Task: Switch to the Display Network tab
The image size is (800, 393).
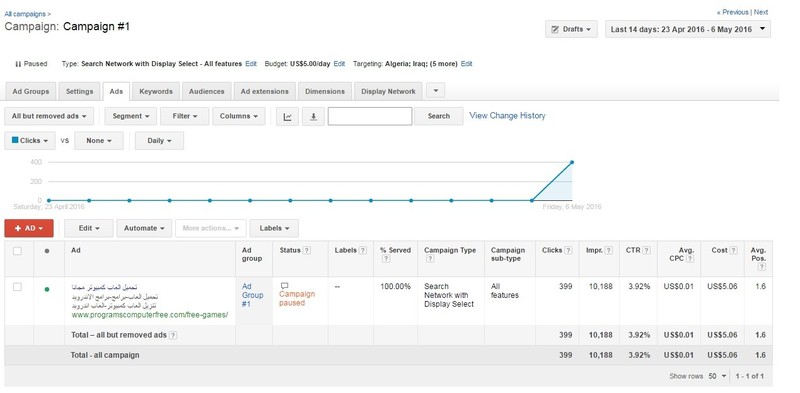Action: (388, 91)
